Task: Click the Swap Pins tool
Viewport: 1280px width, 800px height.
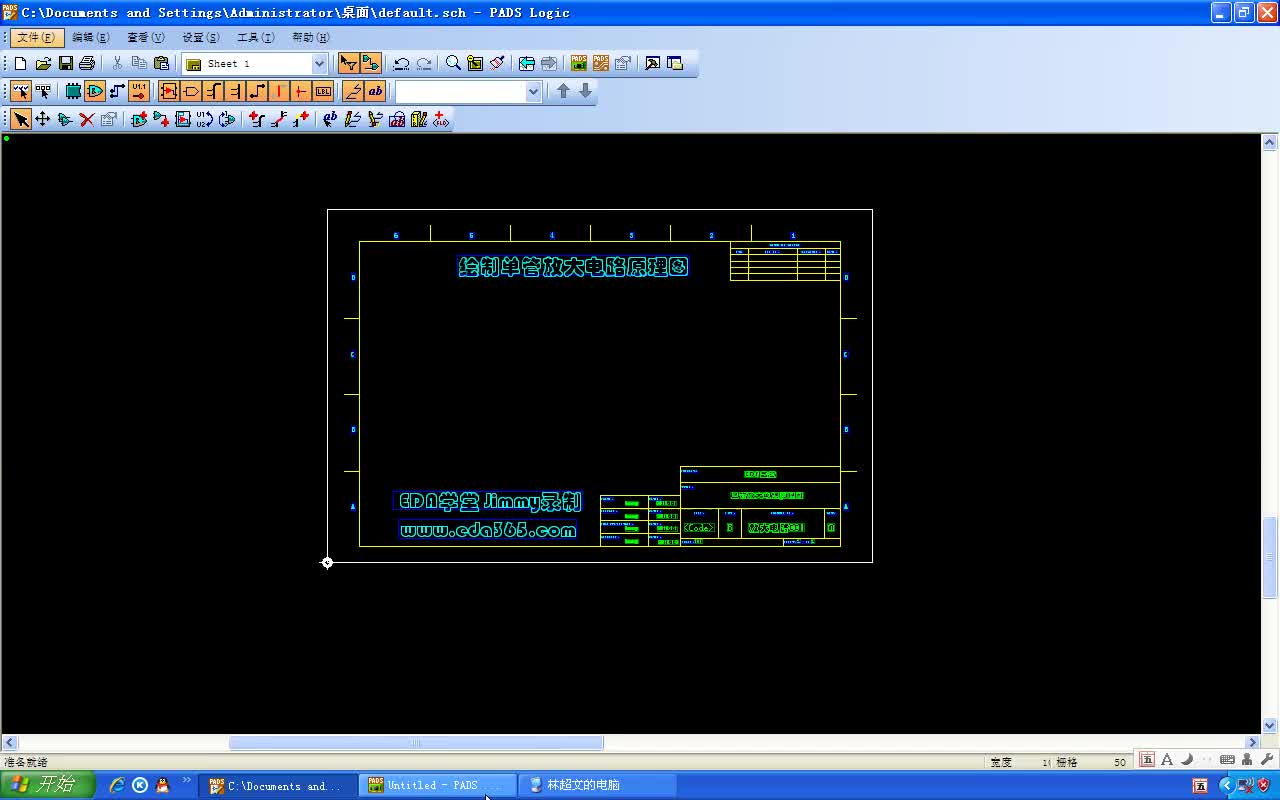Action: (x=227, y=119)
